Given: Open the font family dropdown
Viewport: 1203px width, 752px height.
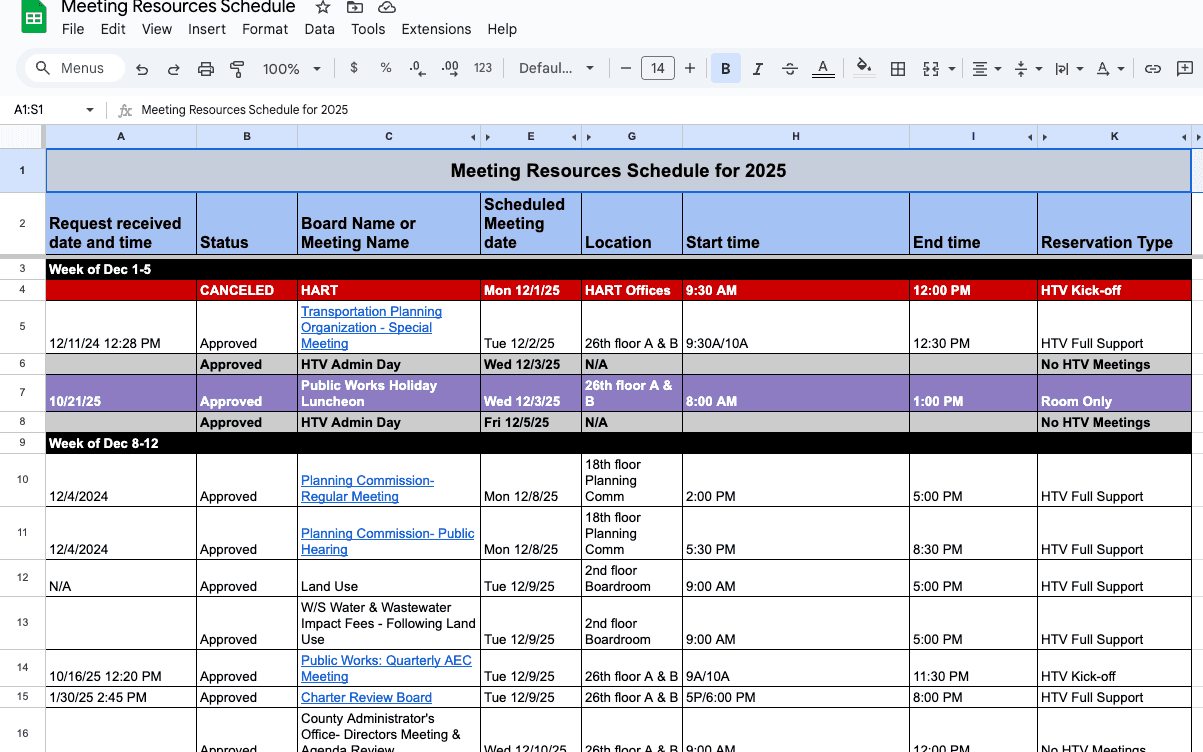Looking at the screenshot, I should tap(556, 69).
